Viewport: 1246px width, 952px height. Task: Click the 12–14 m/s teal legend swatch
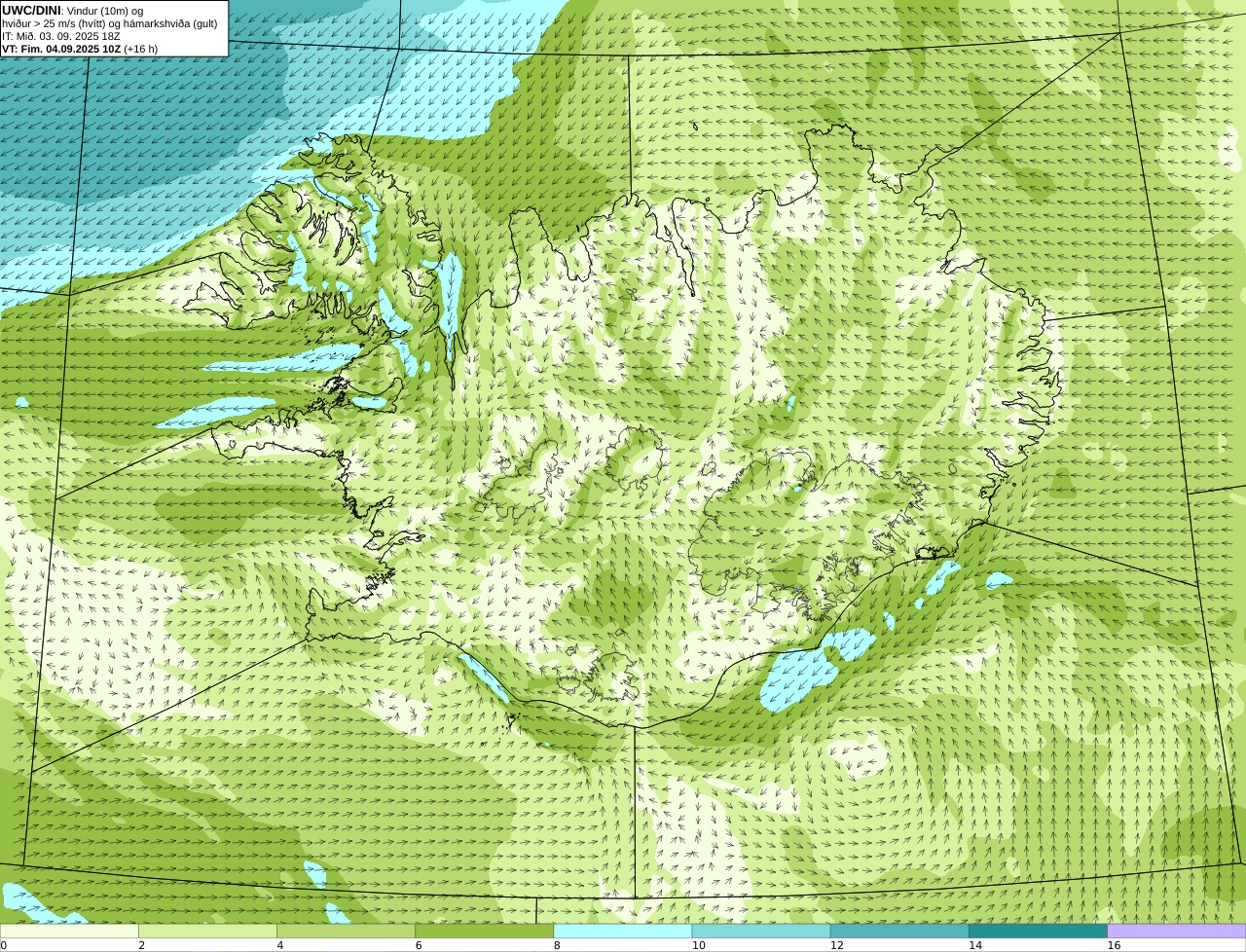click(899, 931)
